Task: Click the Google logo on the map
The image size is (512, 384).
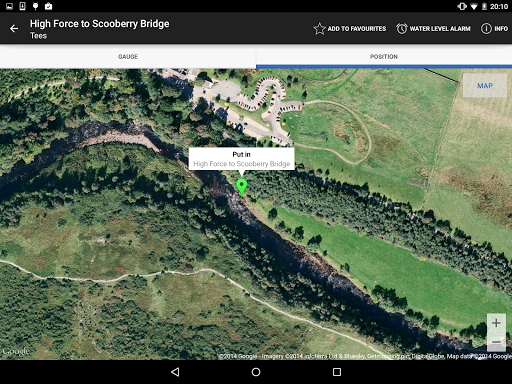Action: click(16, 351)
